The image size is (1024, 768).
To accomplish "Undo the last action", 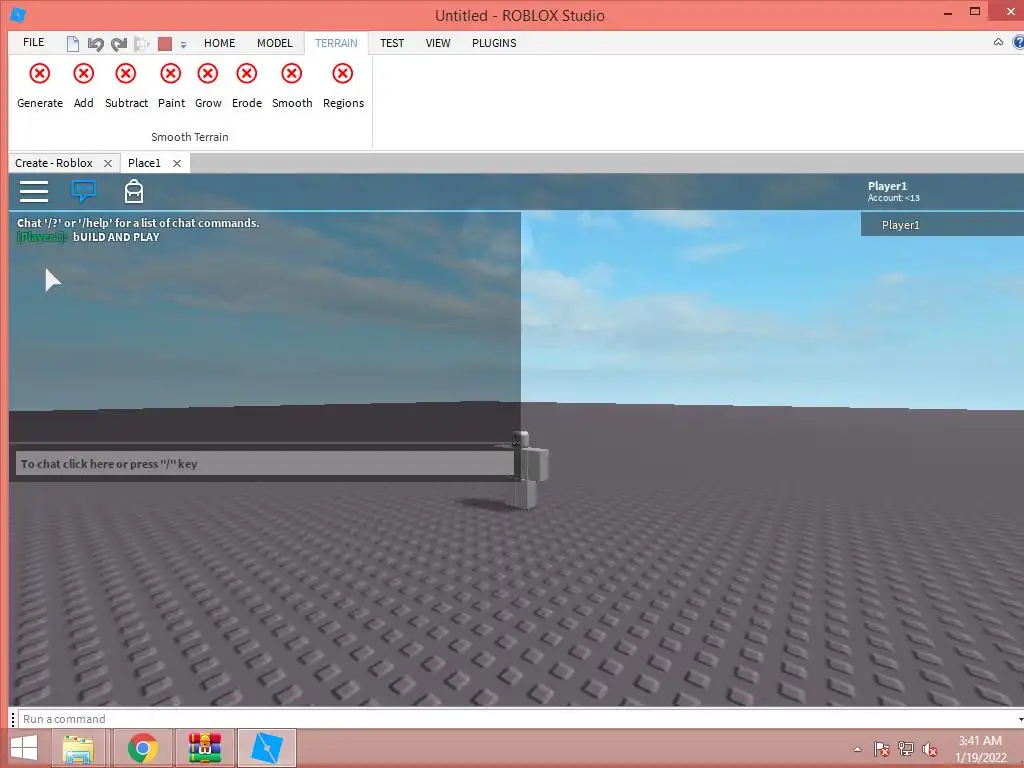I will click(95, 44).
